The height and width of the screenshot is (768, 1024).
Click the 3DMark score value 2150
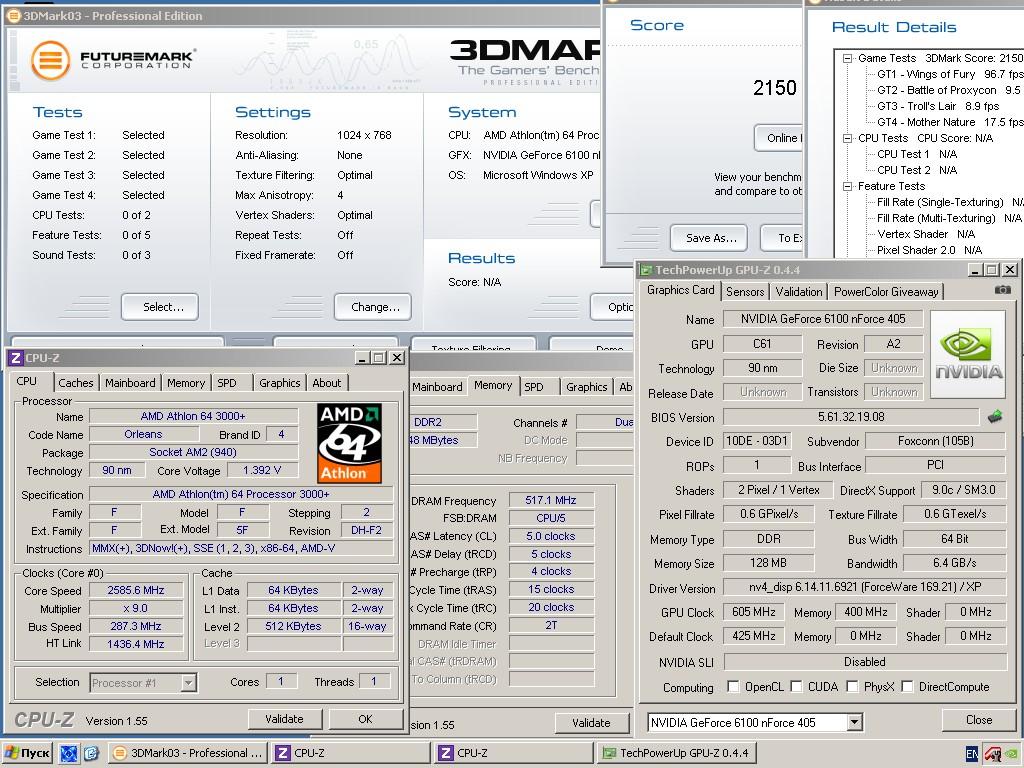[775, 88]
